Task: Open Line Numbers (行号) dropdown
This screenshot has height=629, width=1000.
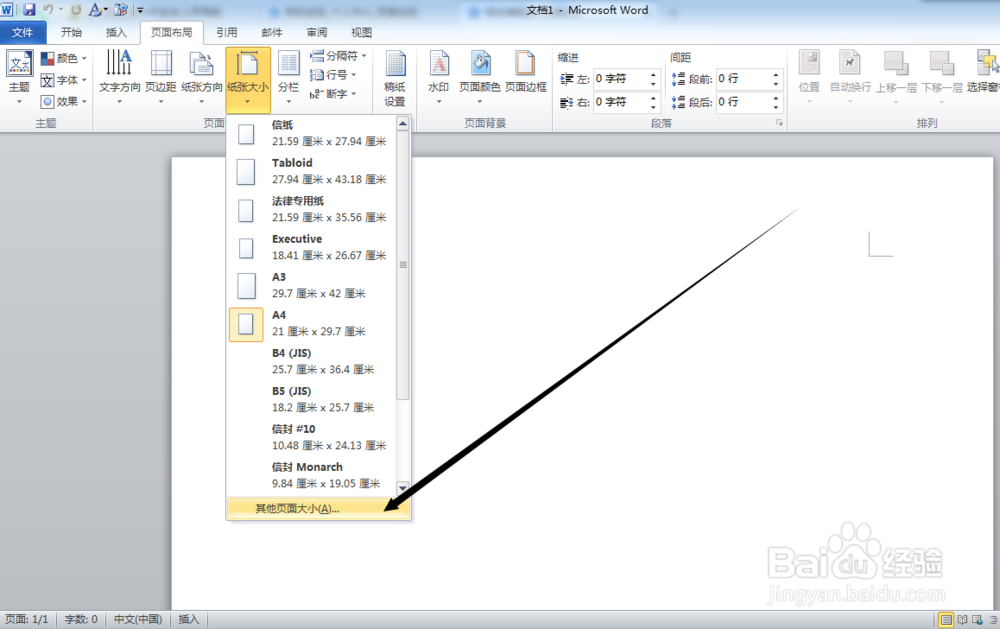Action: pos(333,75)
